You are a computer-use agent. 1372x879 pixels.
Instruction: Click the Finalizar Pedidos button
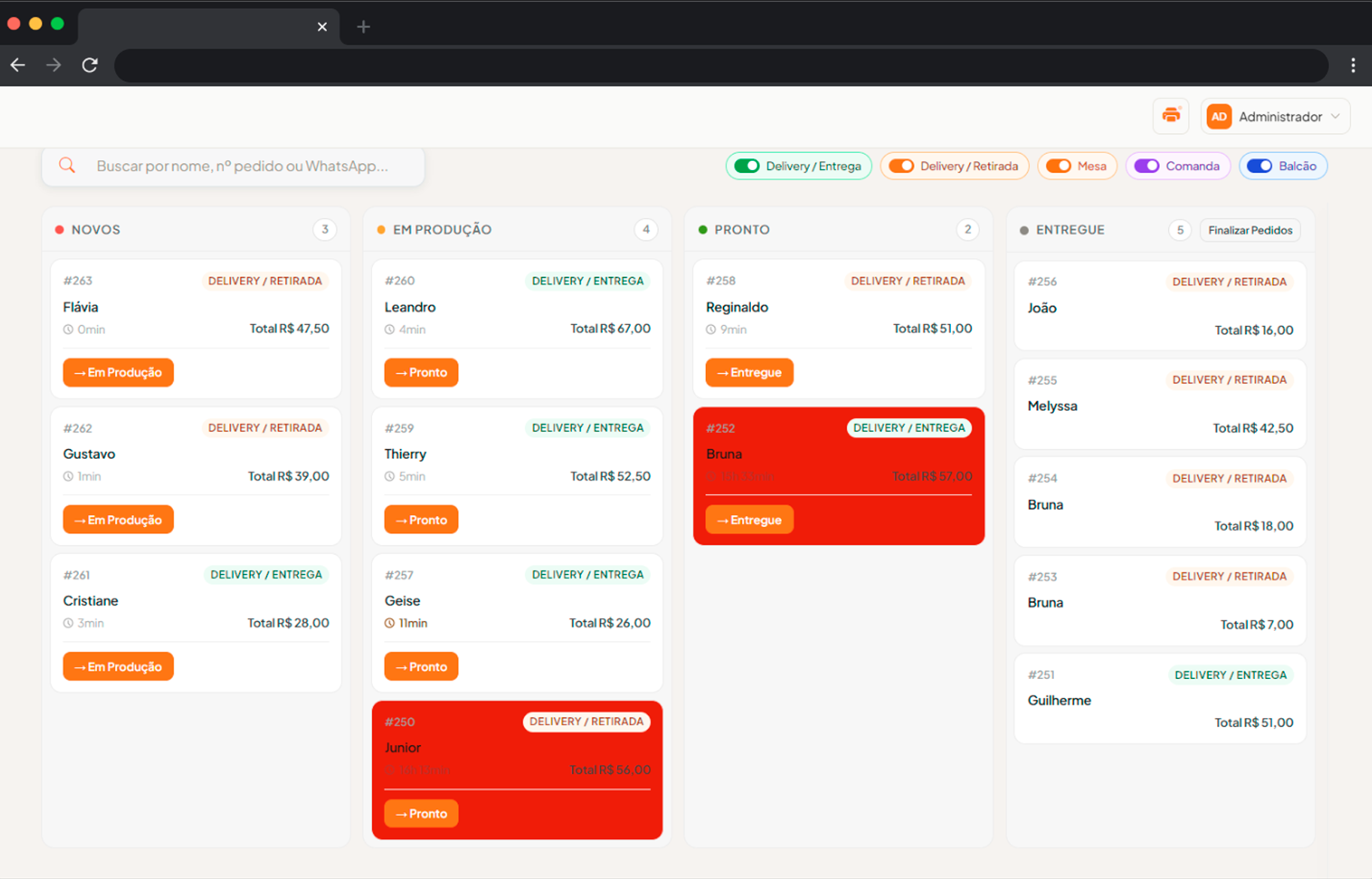(1250, 230)
